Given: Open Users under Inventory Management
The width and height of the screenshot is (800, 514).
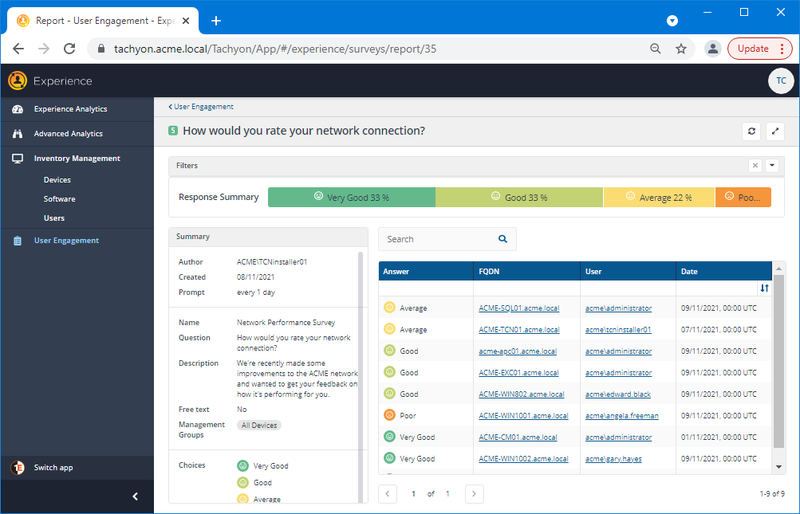Looking at the screenshot, I should [54, 218].
